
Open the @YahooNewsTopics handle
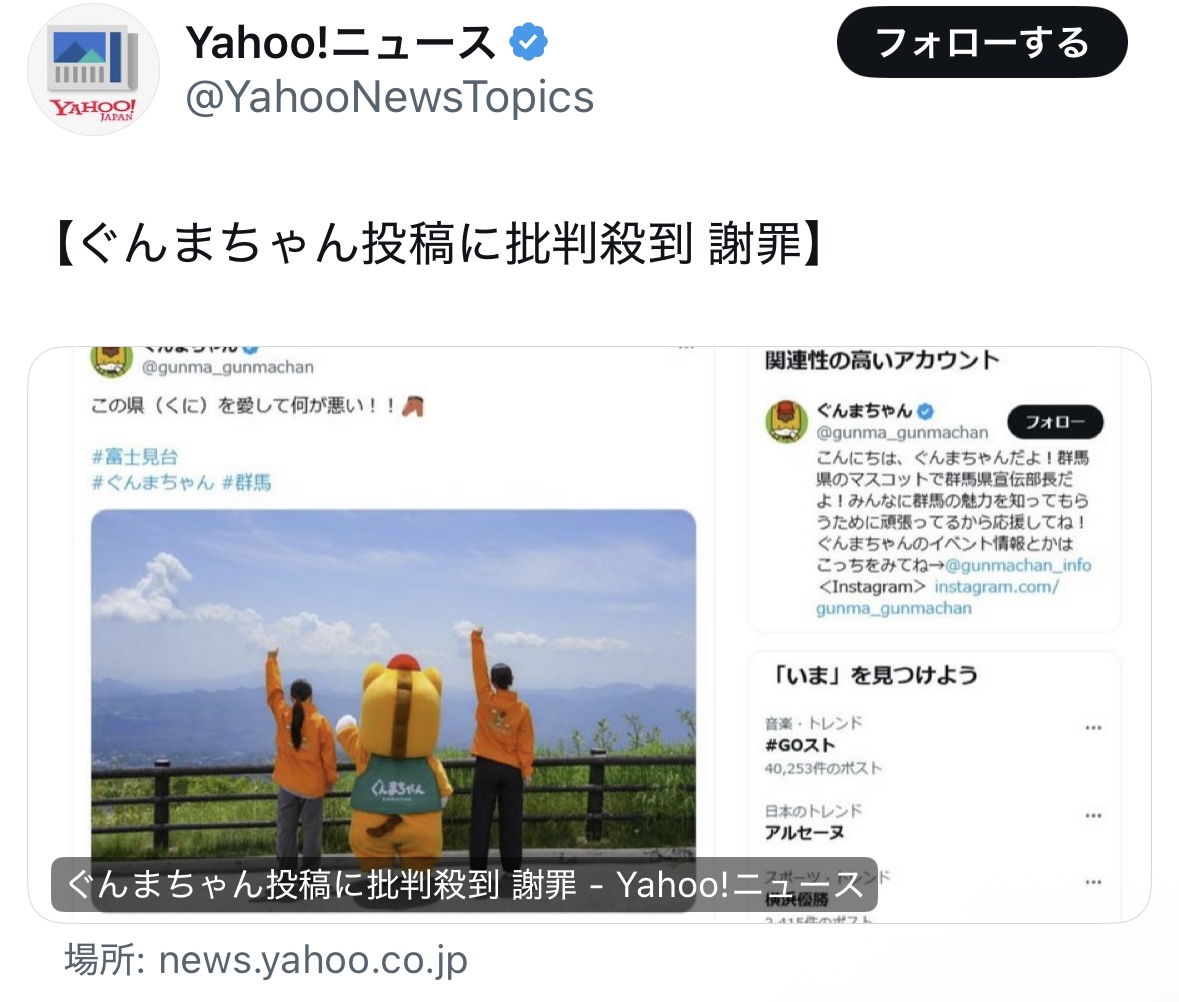pyautogui.click(x=389, y=98)
